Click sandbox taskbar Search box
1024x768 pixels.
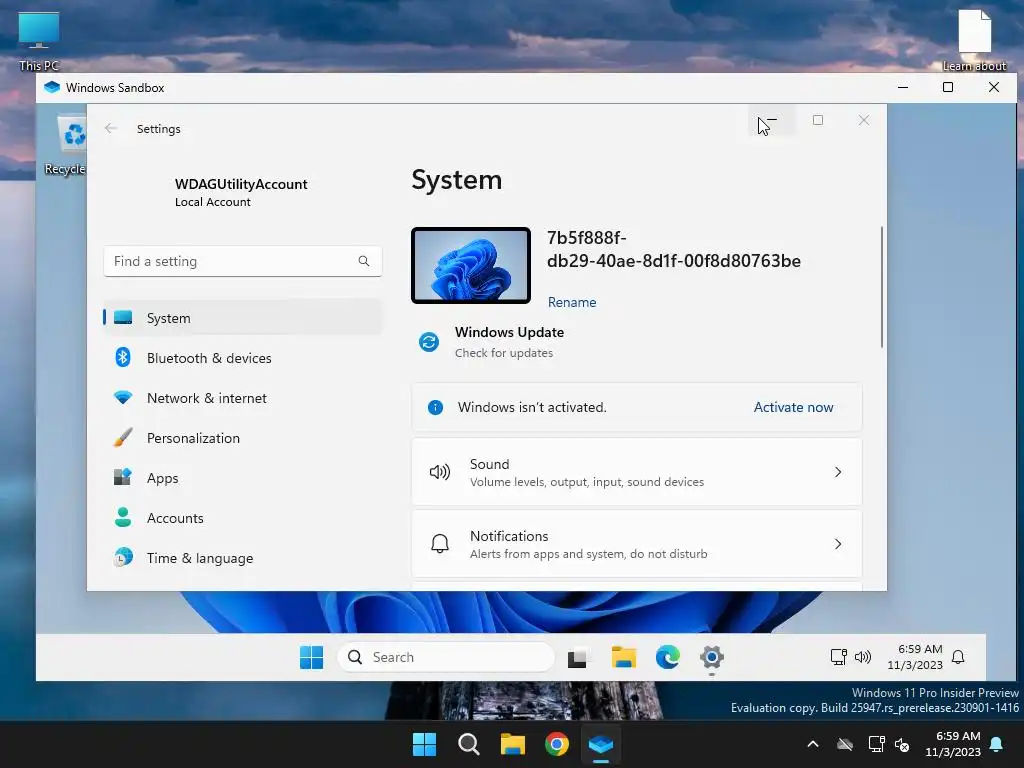(446, 657)
